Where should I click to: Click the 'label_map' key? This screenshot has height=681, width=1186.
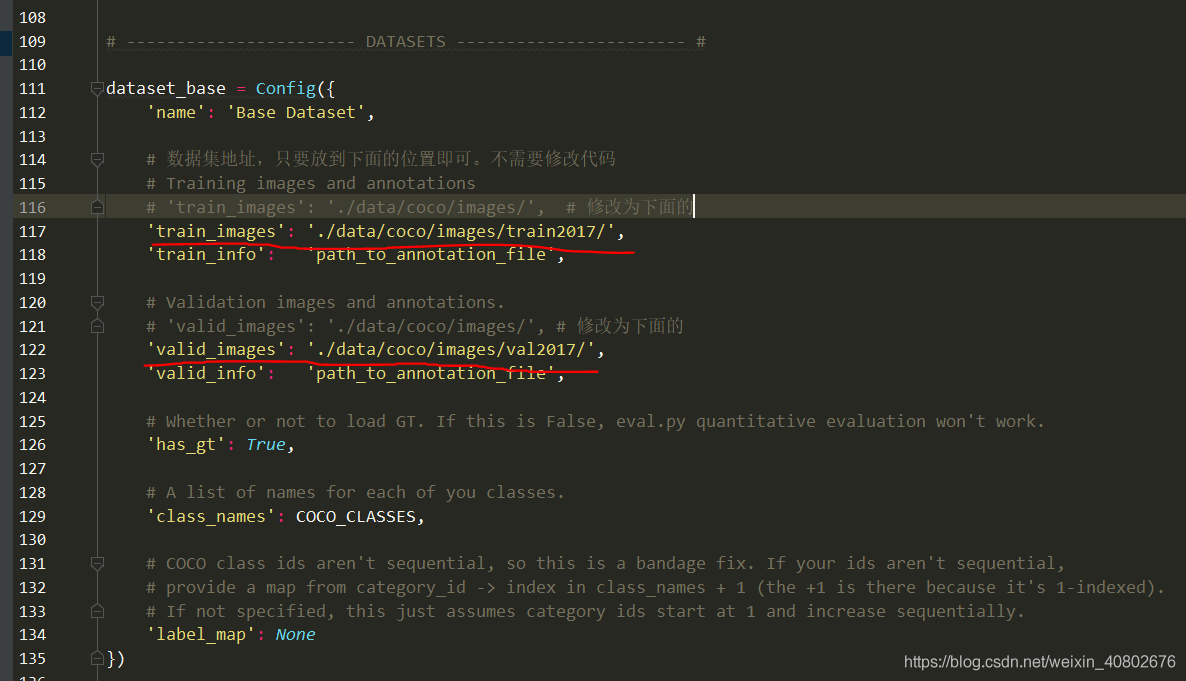200,635
